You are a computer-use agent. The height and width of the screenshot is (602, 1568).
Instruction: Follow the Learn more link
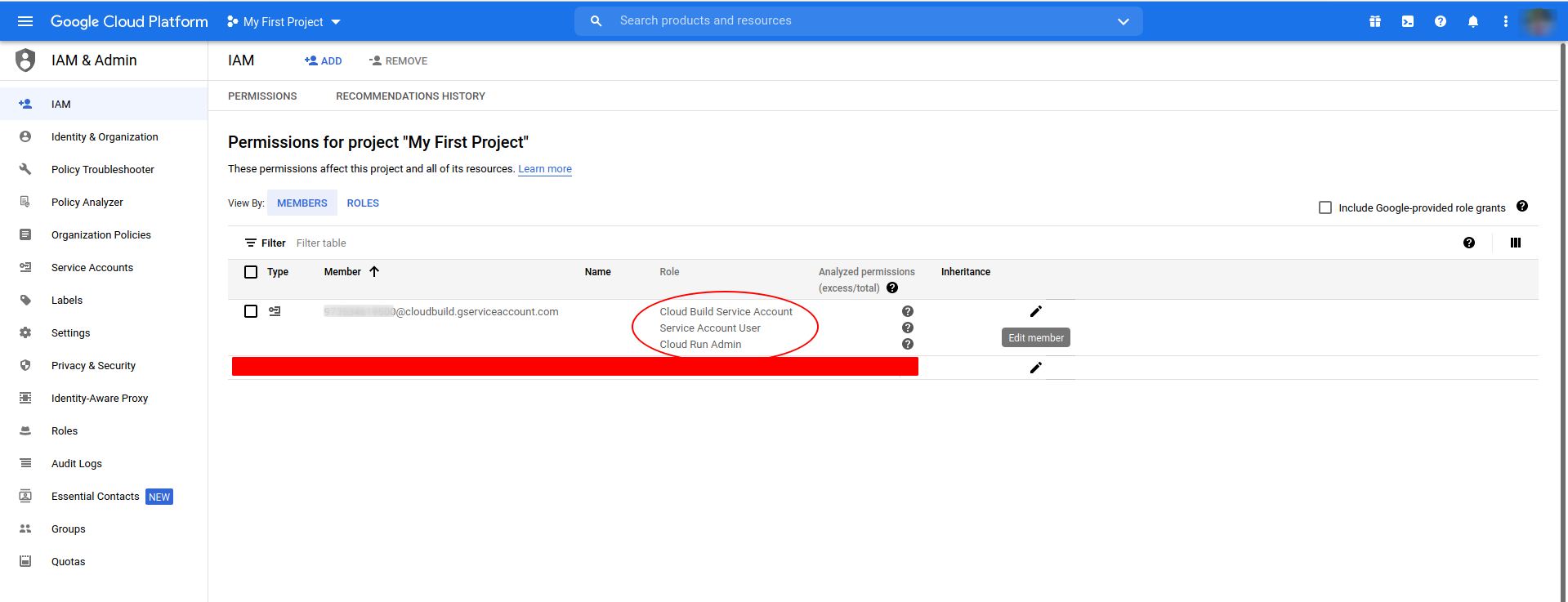[545, 169]
